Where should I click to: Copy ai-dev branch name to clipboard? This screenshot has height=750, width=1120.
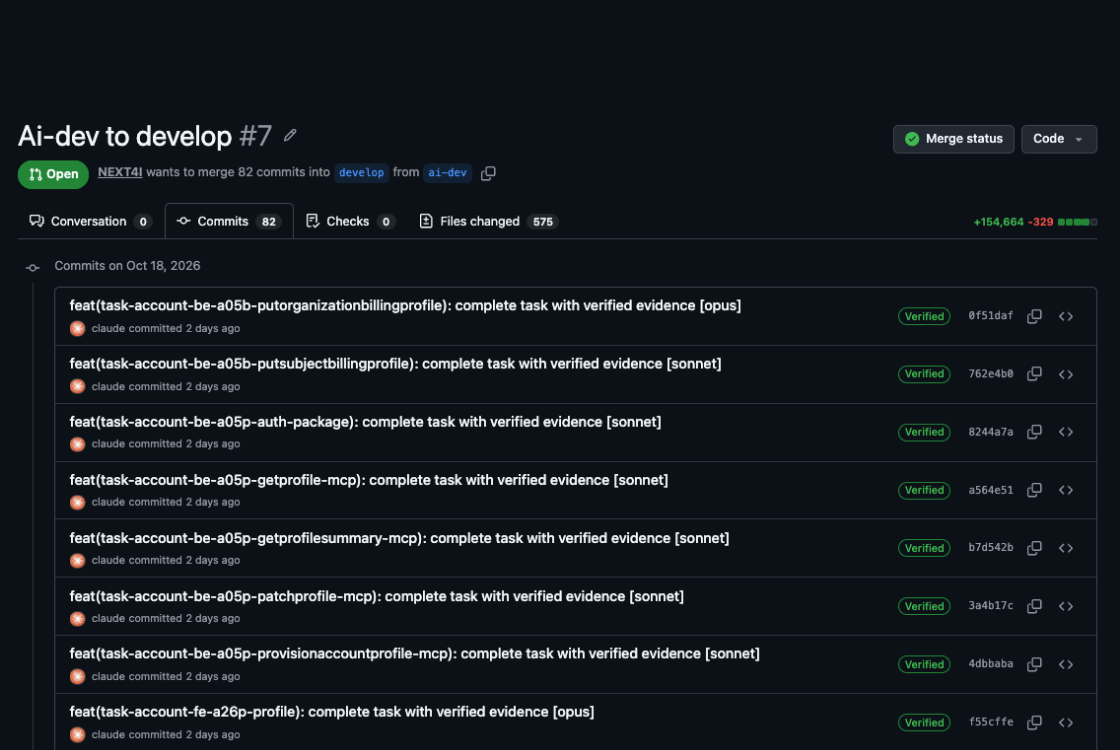pyautogui.click(x=488, y=173)
